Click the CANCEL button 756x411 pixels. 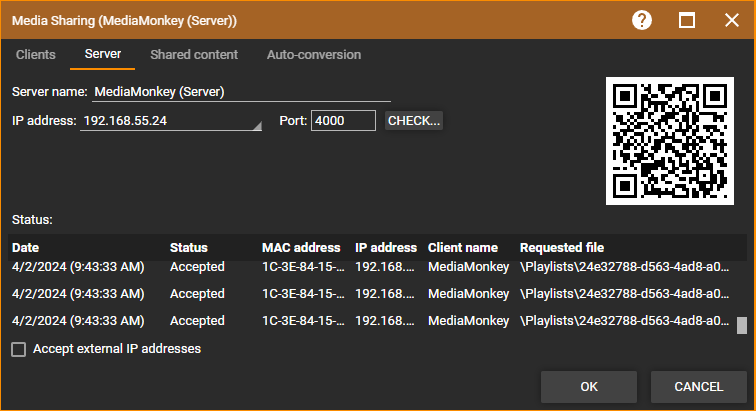(x=698, y=386)
